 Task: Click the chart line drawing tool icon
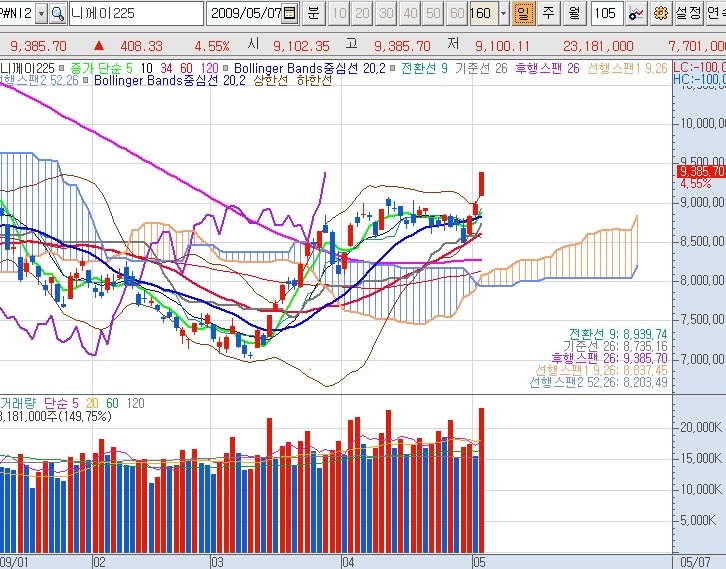coord(636,14)
